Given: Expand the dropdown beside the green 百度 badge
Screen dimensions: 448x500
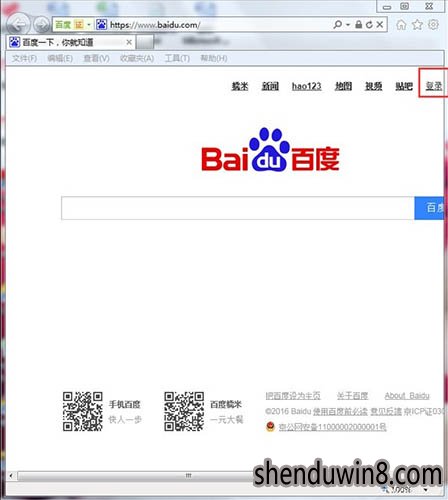Looking at the screenshot, I should click(x=89, y=25).
